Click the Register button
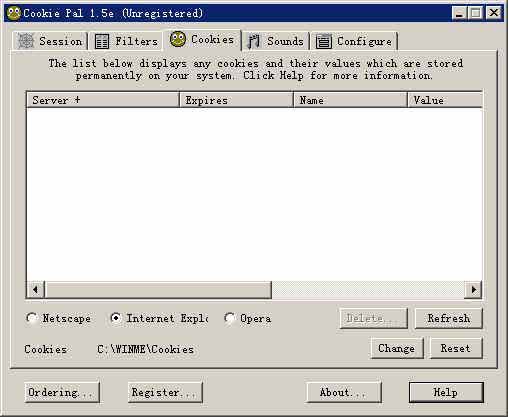 pyautogui.click(x=165, y=392)
